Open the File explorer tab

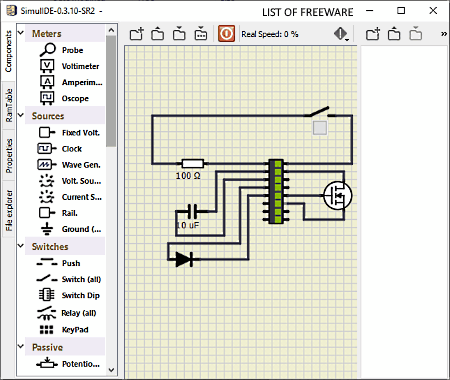(8, 210)
